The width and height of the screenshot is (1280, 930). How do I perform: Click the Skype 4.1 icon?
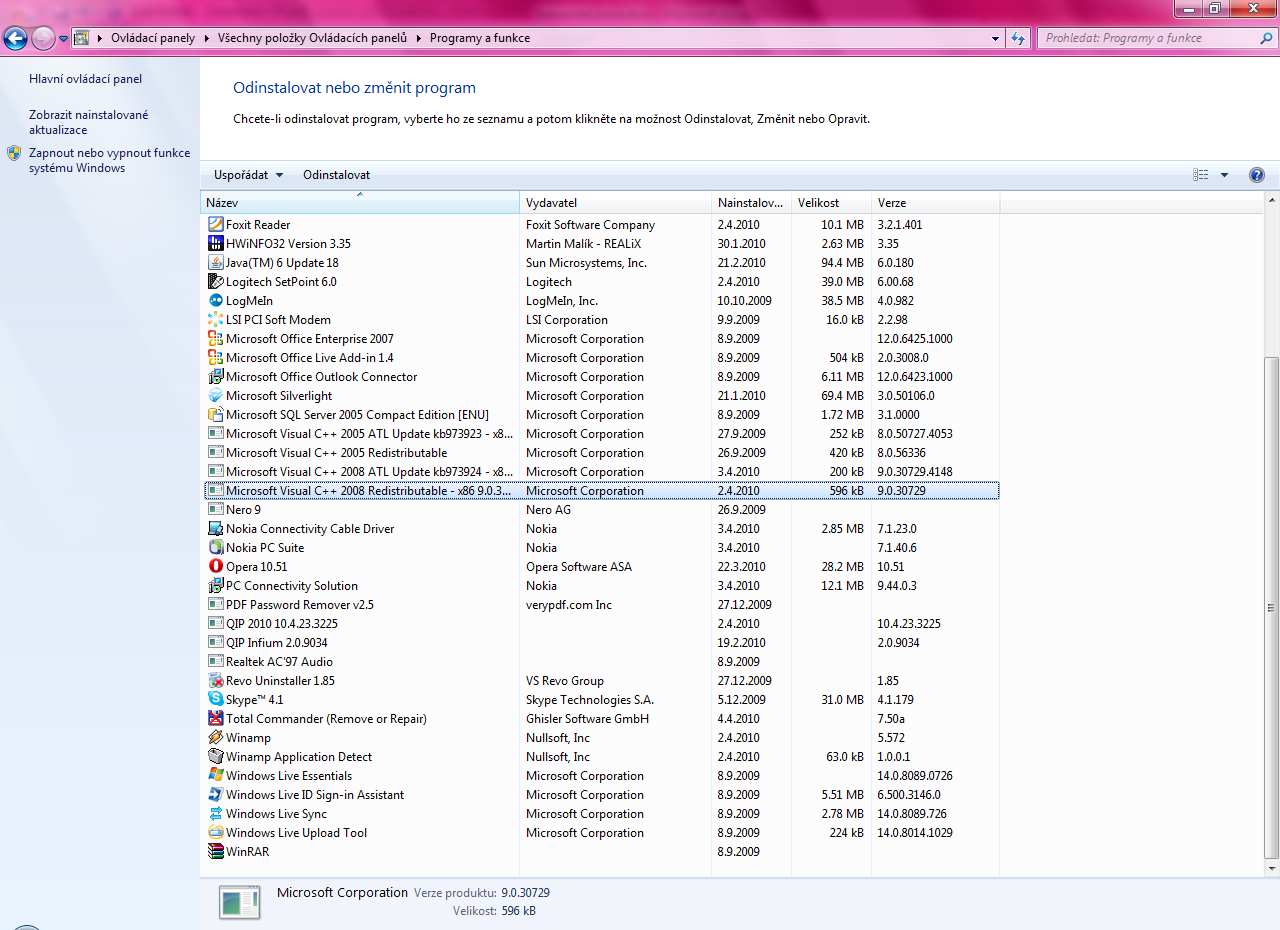[215, 700]
